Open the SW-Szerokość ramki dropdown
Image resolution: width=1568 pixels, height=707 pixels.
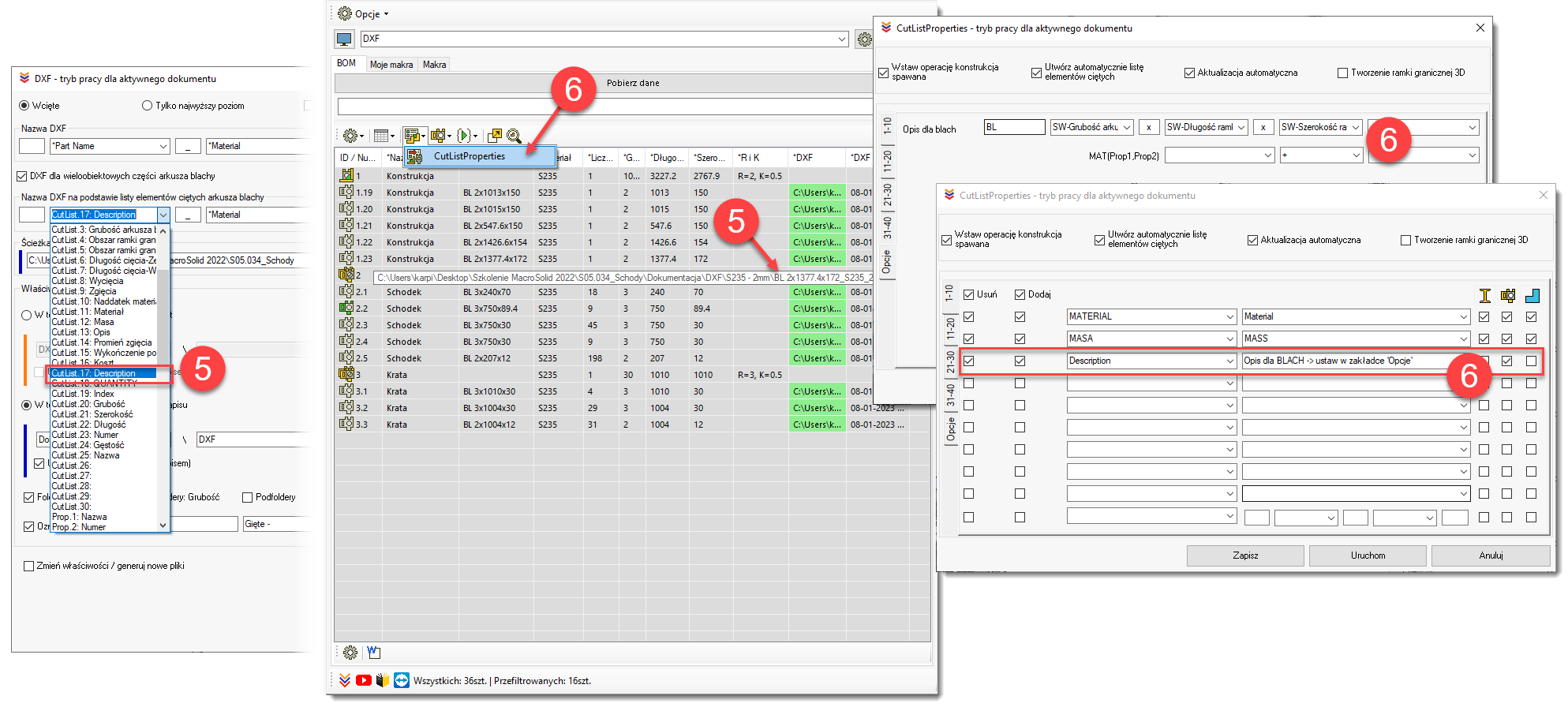(1321, 127)
